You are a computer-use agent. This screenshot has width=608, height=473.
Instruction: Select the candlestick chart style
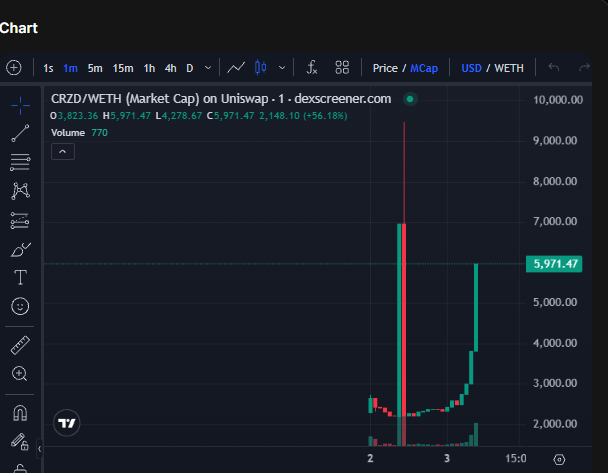[x=261, y=67]
